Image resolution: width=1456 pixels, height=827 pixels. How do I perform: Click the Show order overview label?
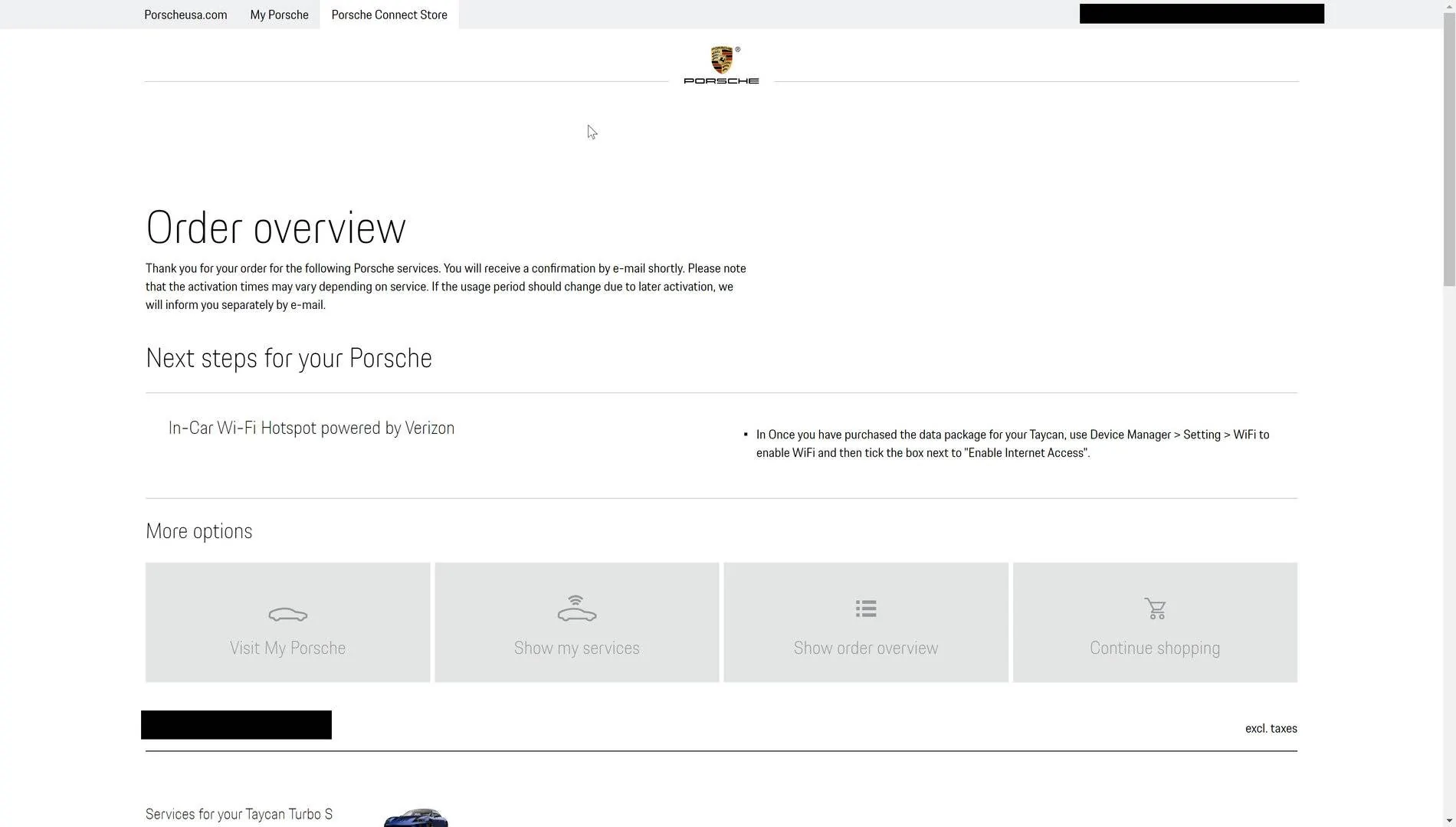pos(866,648)
